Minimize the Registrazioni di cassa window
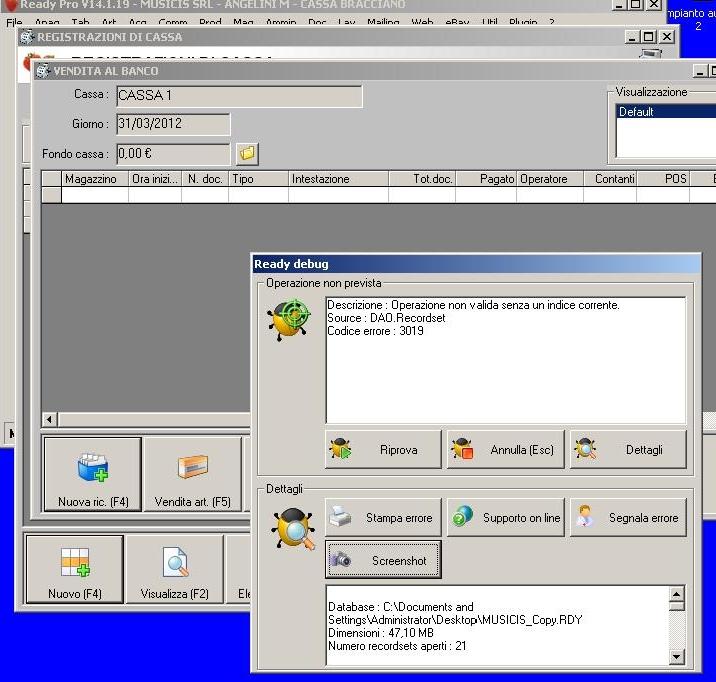Viewport: 716px width, 682px height. tap(632, 37)
